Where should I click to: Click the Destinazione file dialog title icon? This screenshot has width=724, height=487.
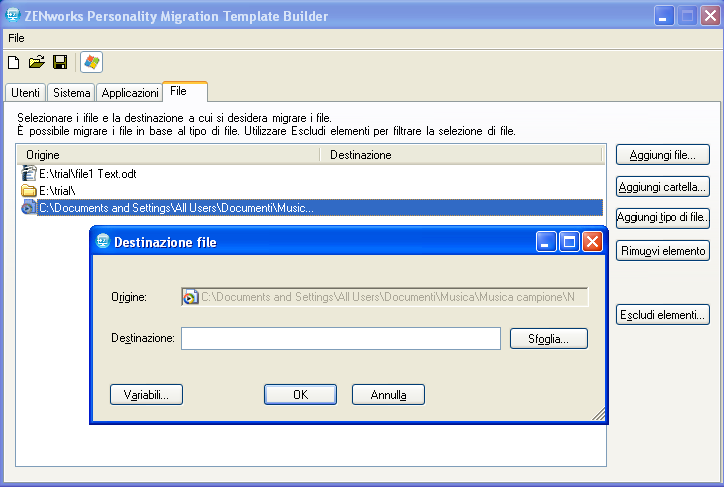point(103,241)
